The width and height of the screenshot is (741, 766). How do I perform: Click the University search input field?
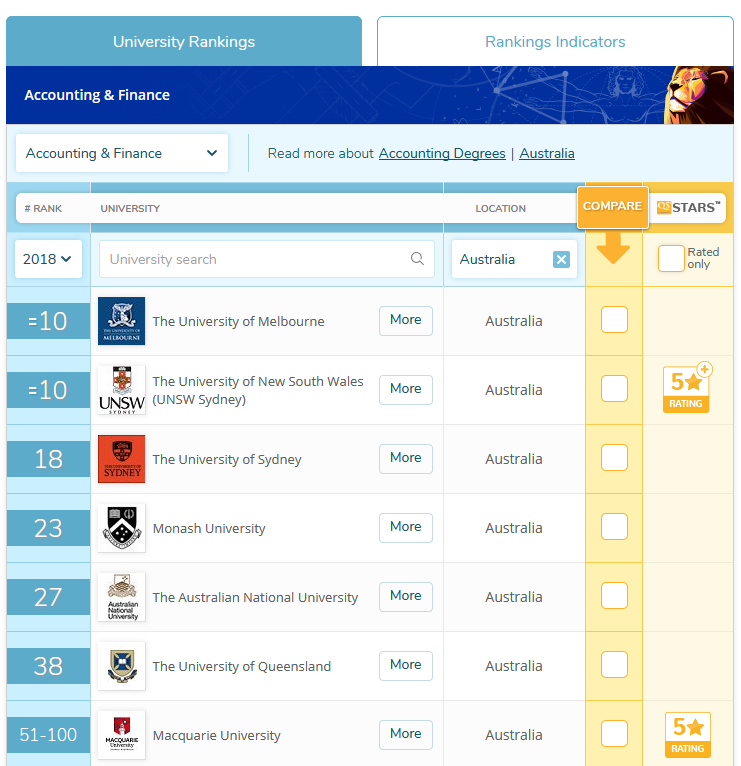[x=255, y=259]
